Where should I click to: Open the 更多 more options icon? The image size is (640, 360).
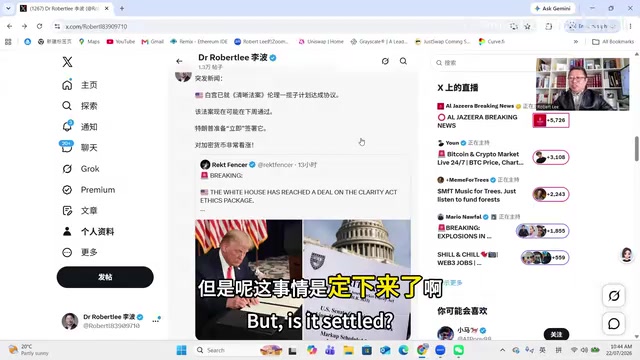67,252
